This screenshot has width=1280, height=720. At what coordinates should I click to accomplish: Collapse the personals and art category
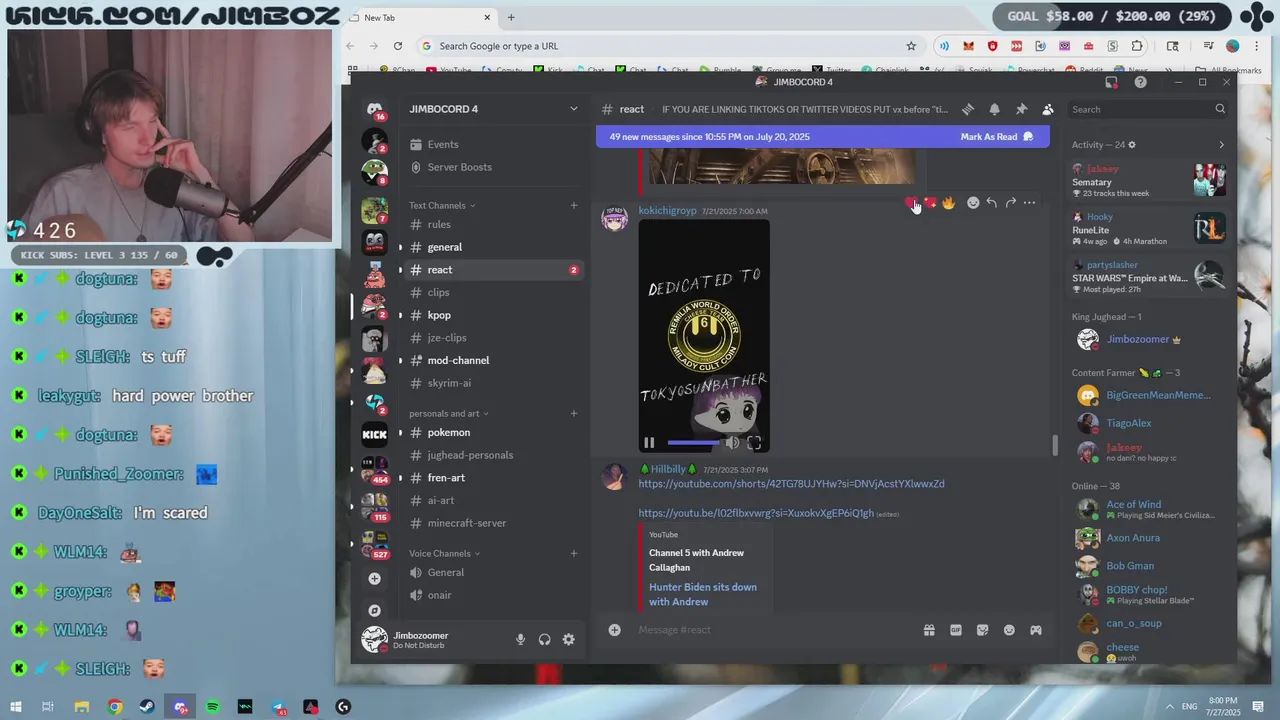(449, 414)
